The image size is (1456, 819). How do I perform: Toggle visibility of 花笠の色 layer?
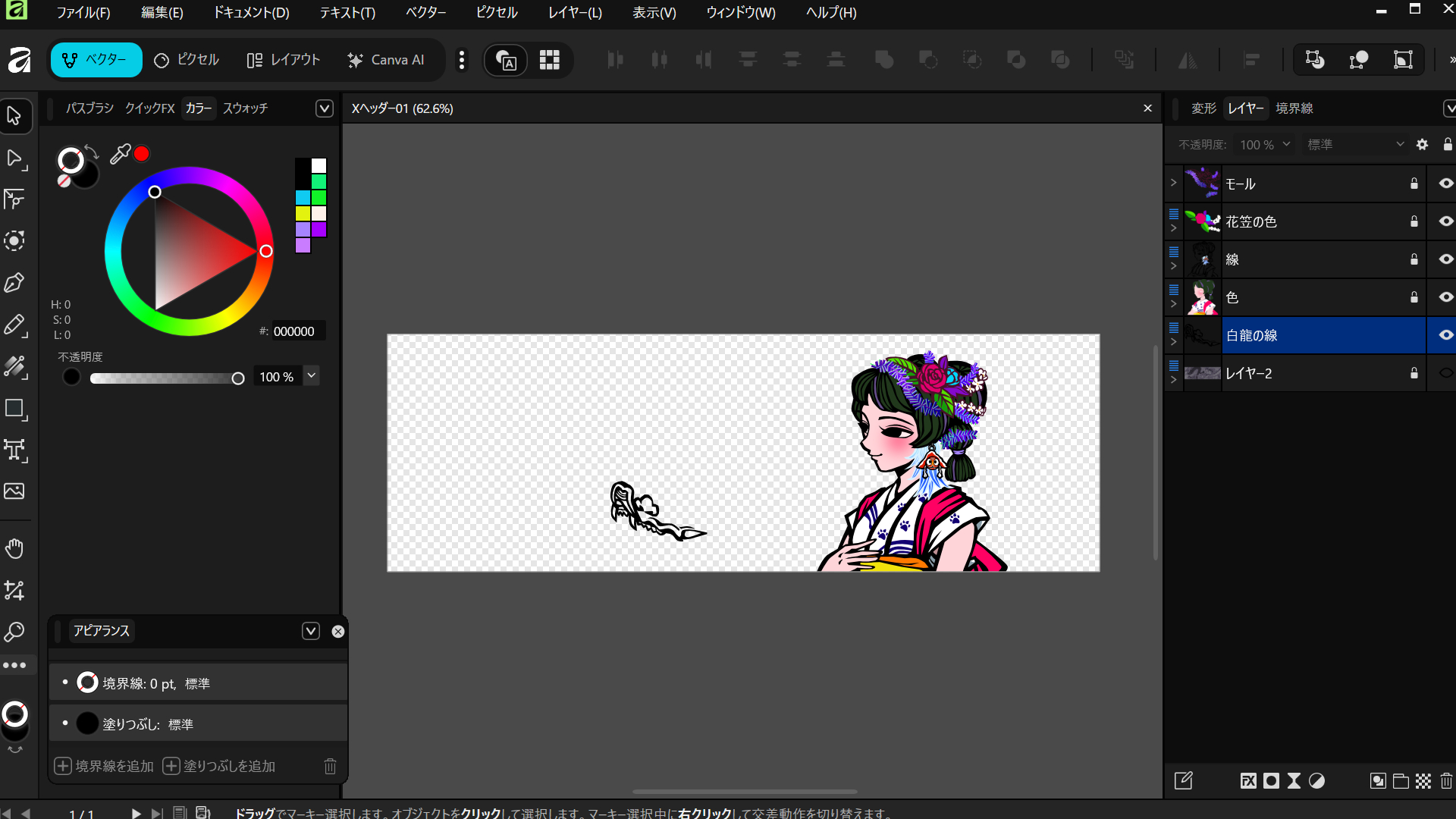click(1446, 221)
